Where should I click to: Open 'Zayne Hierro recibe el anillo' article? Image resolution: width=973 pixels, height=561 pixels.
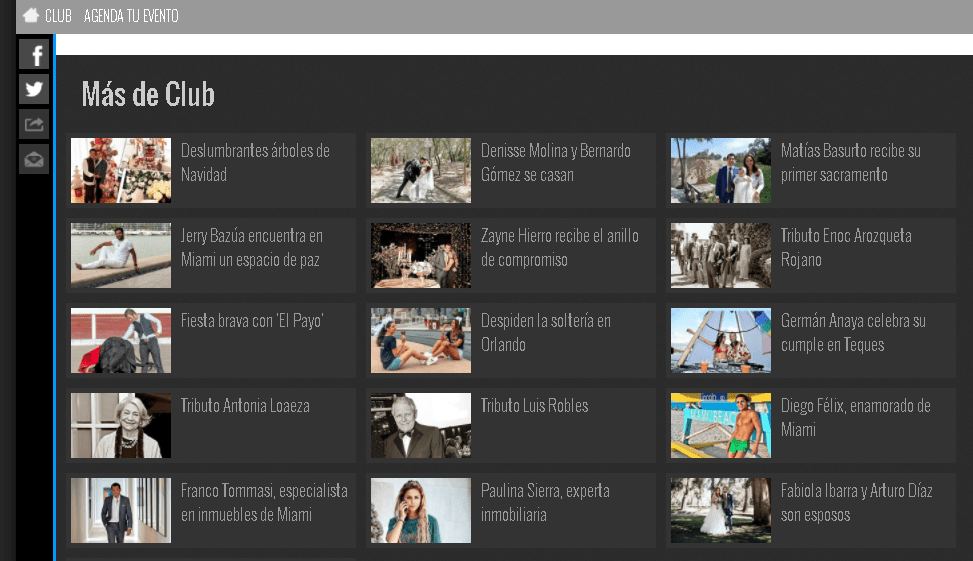point(559,247)
